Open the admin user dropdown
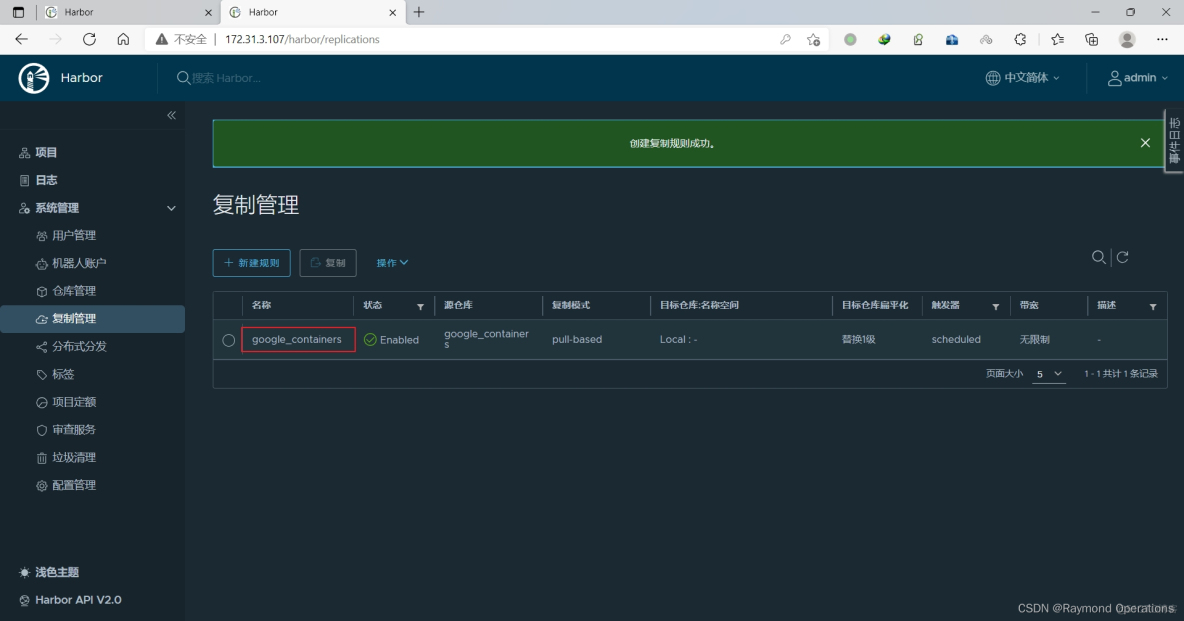The height and width of the screenshot is (621, 1184). tap(1137, 78)
